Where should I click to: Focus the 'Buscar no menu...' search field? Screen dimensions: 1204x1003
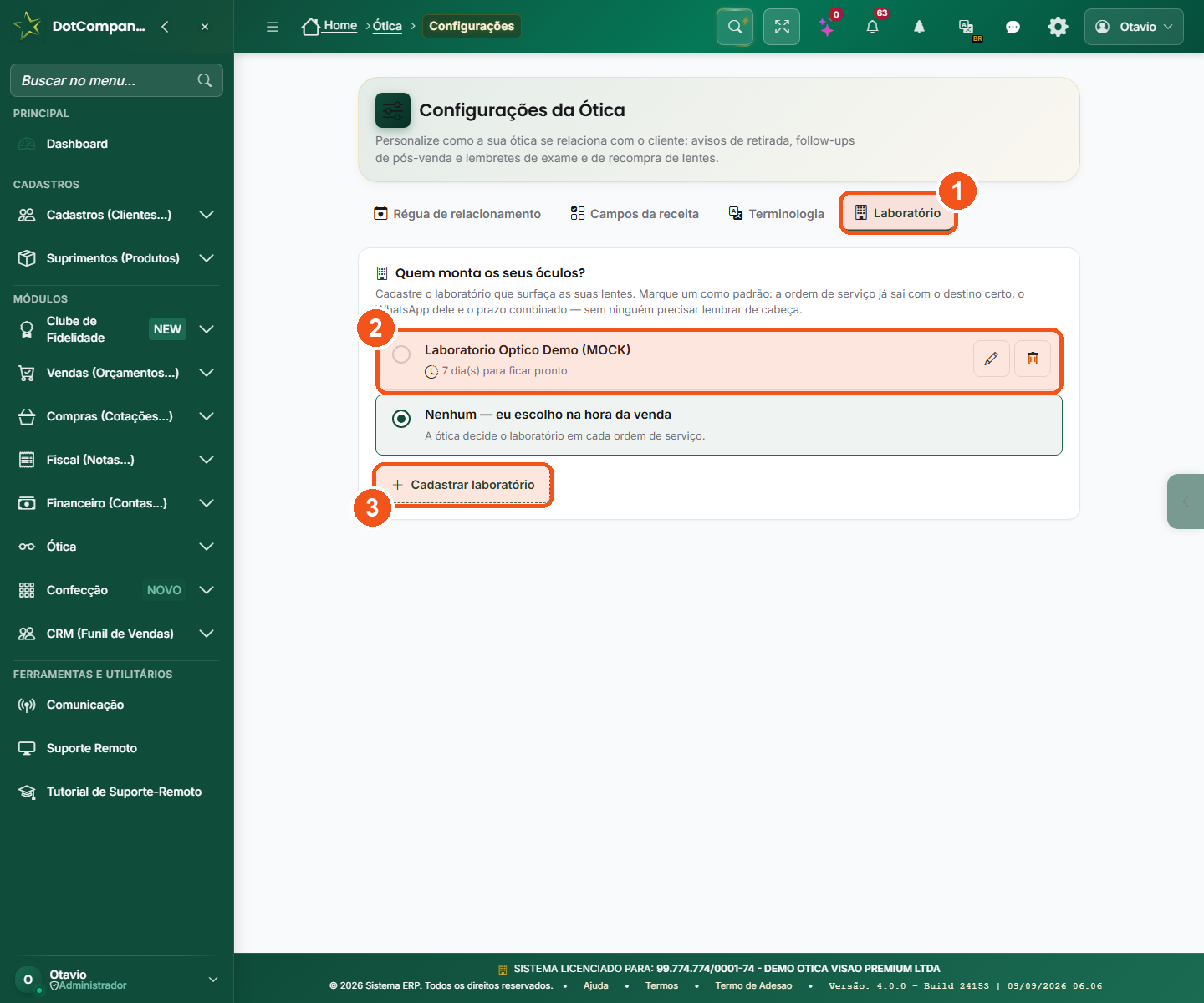tap(116, 80)
